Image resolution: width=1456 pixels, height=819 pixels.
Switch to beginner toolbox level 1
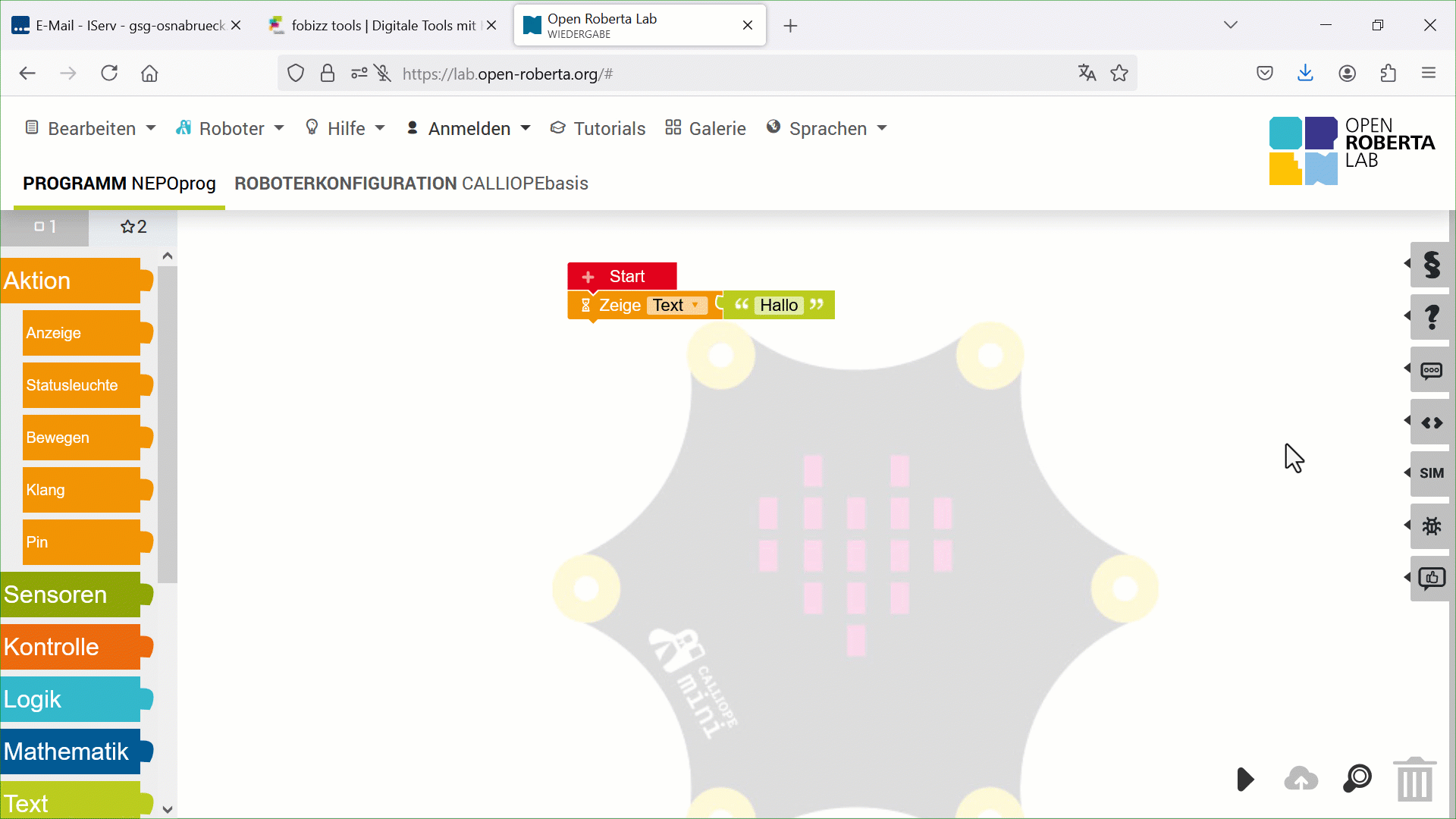click(x=45, y=227)
